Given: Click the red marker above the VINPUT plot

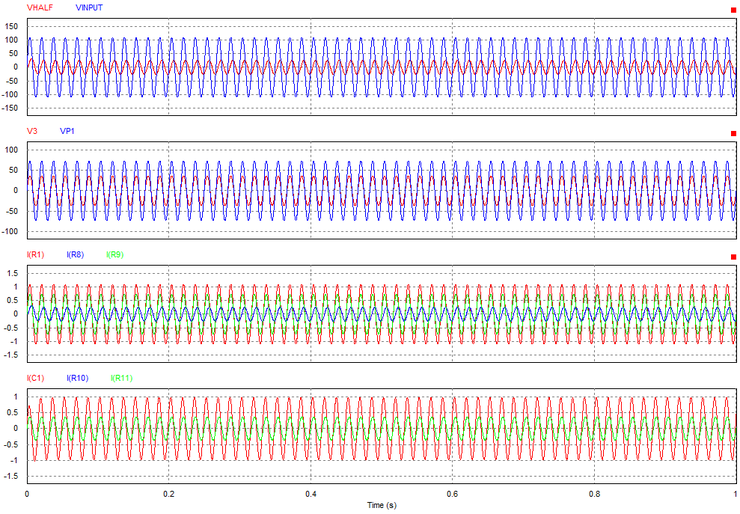Looking at the screenshot, I should pyautogui.click(x=734, y=10).
